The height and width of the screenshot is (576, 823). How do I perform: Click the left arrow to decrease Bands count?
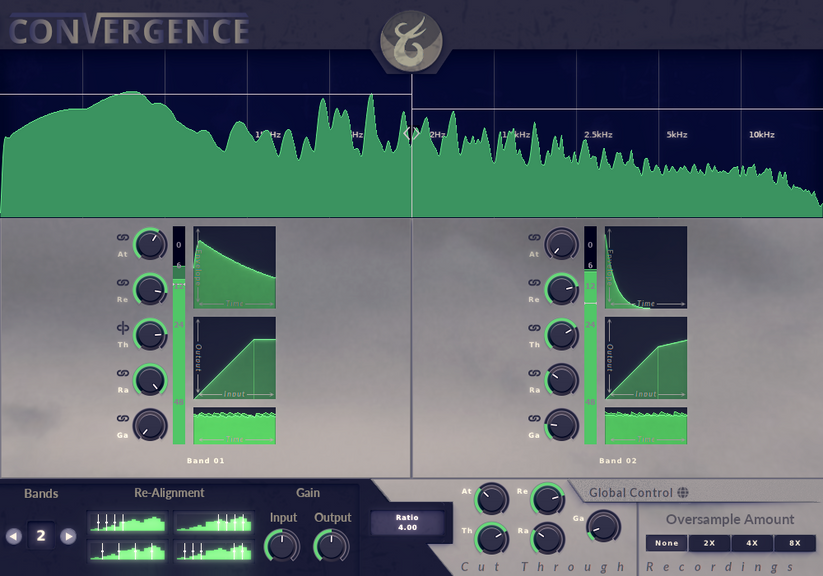click(x=14, y=536)
